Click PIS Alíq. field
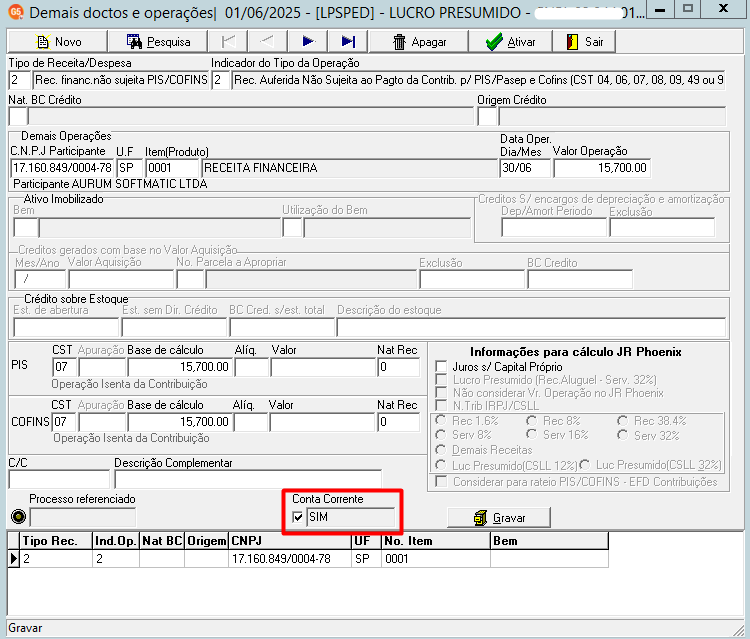Viewport: 750px width, 639px height. pos(252,367)
